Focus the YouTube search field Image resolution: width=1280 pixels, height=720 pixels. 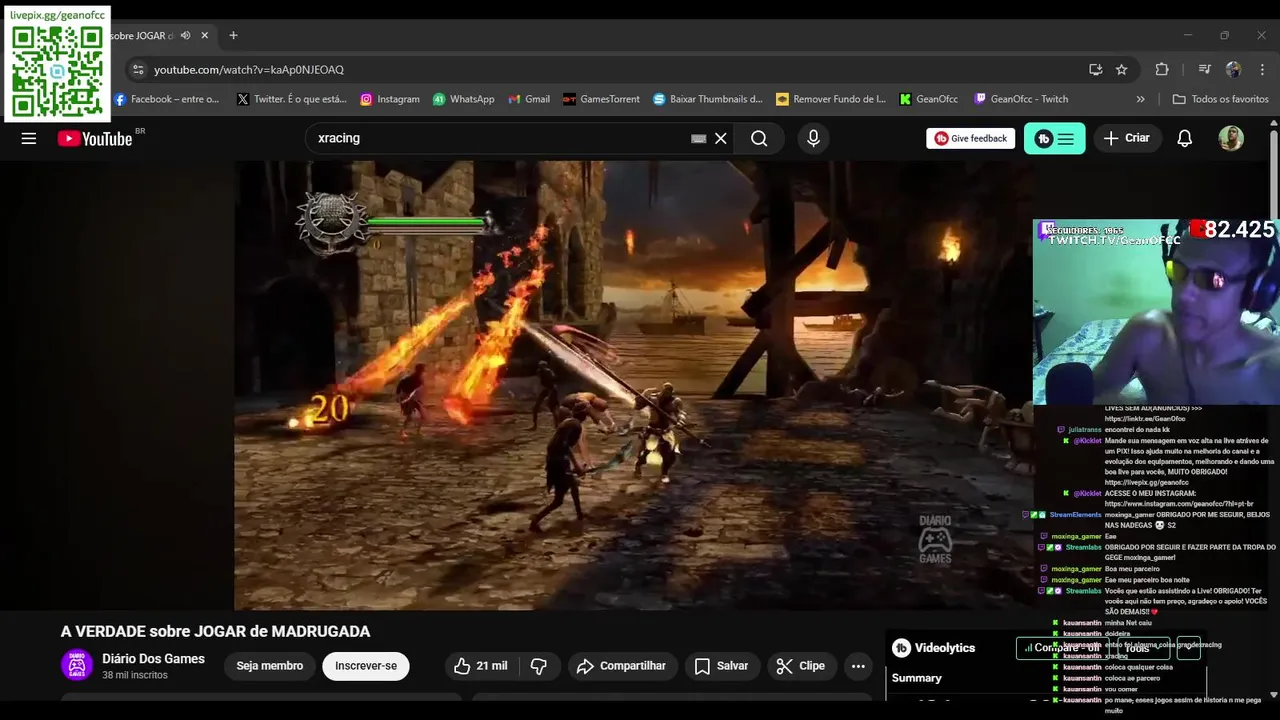(x=500, y=138)
